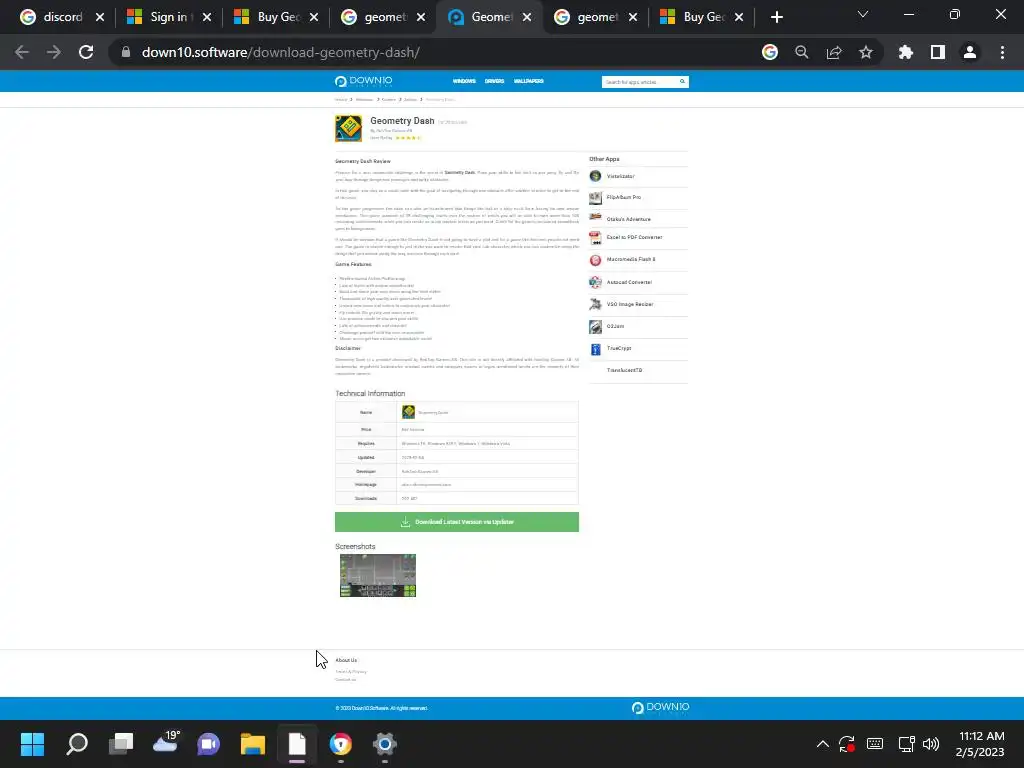Open Otaku's Adventure link
Viewport: 1024px width, 768px height.
tap(628, 219)
